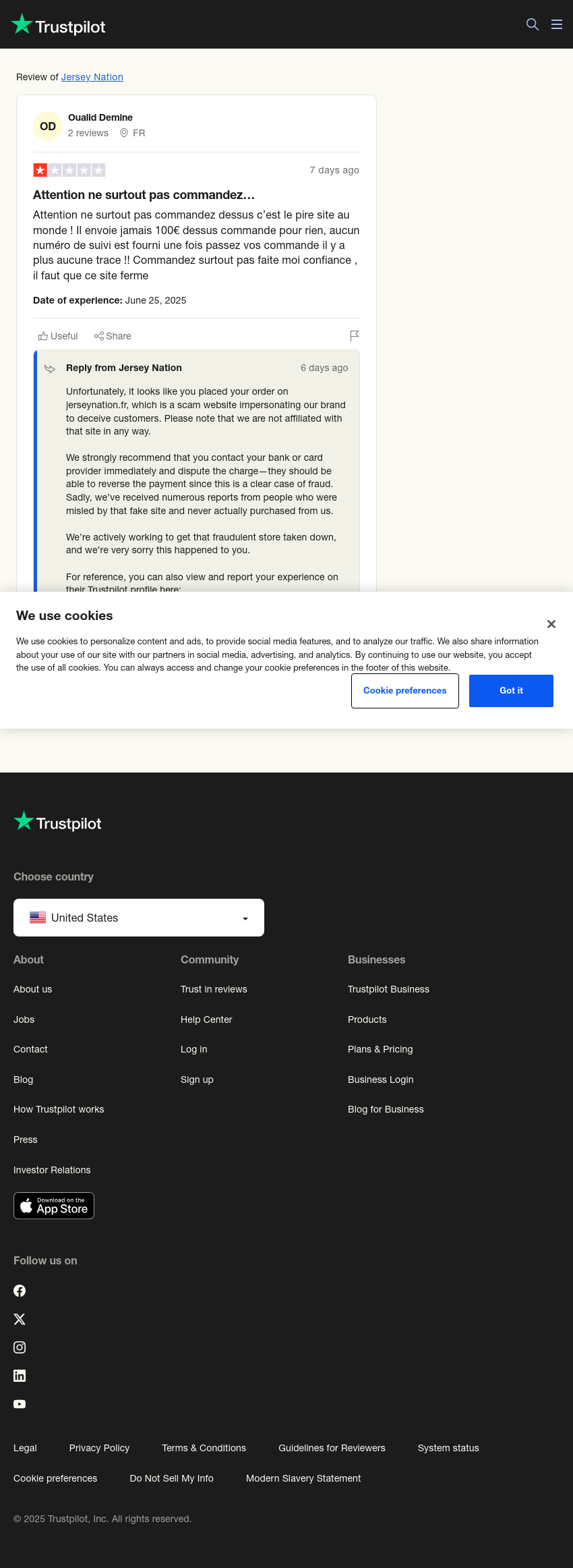
Task: Click the one-star rating image
Action: (x=69, y=170)
